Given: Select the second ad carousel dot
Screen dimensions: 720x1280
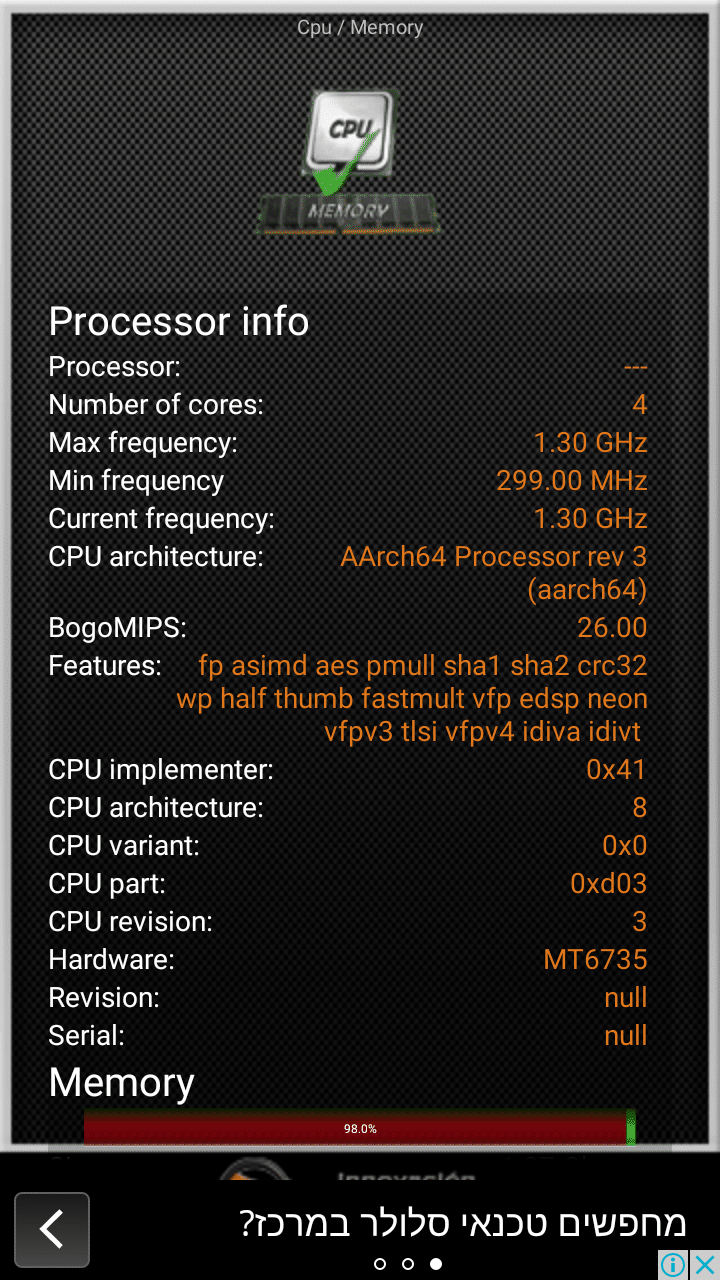Looking at the screenshot, I should click(x=408, y=1264).
